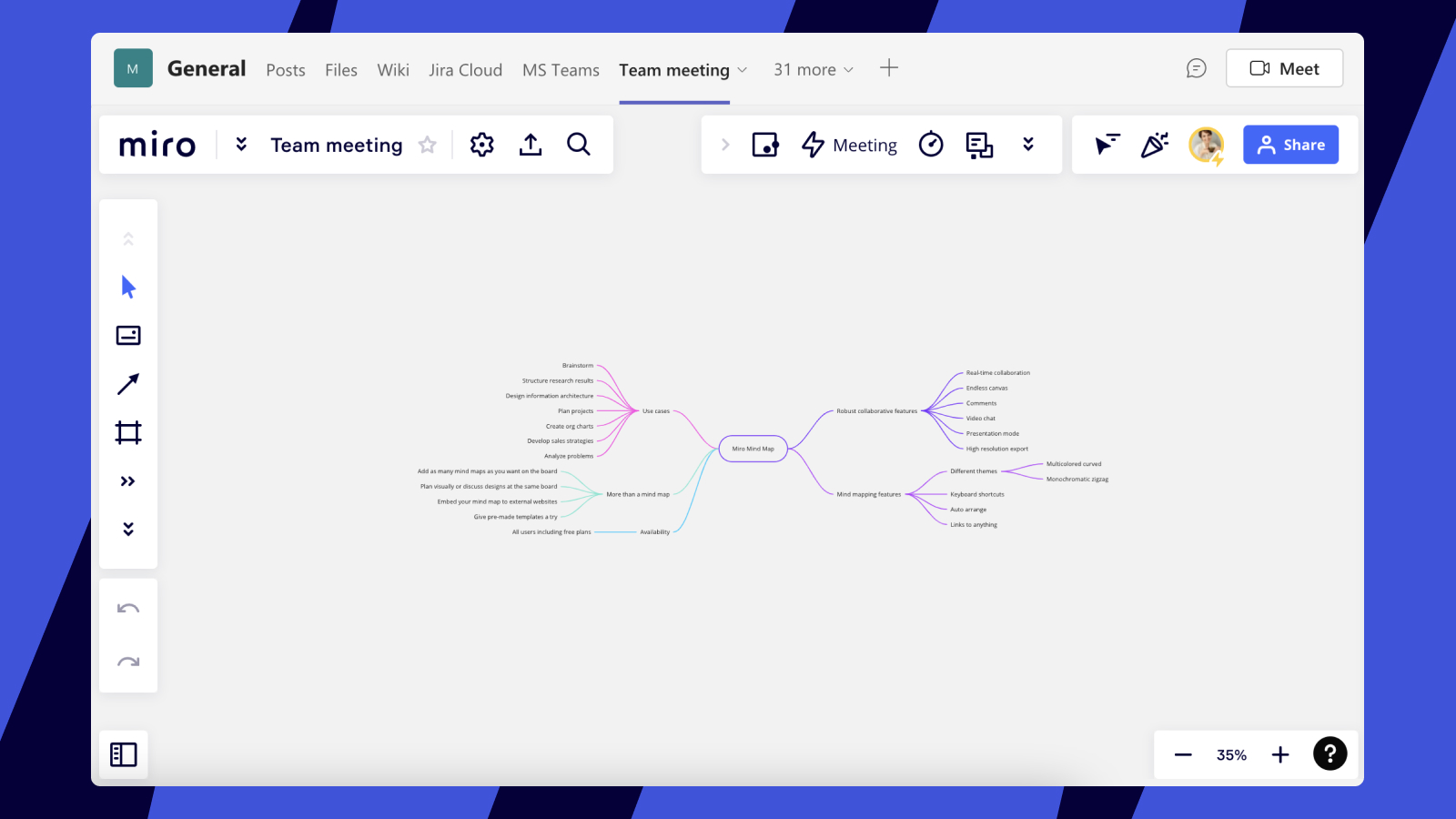Click the export upload icon
The height and width of the screenshot is (819, 1456).
[531, 145]
